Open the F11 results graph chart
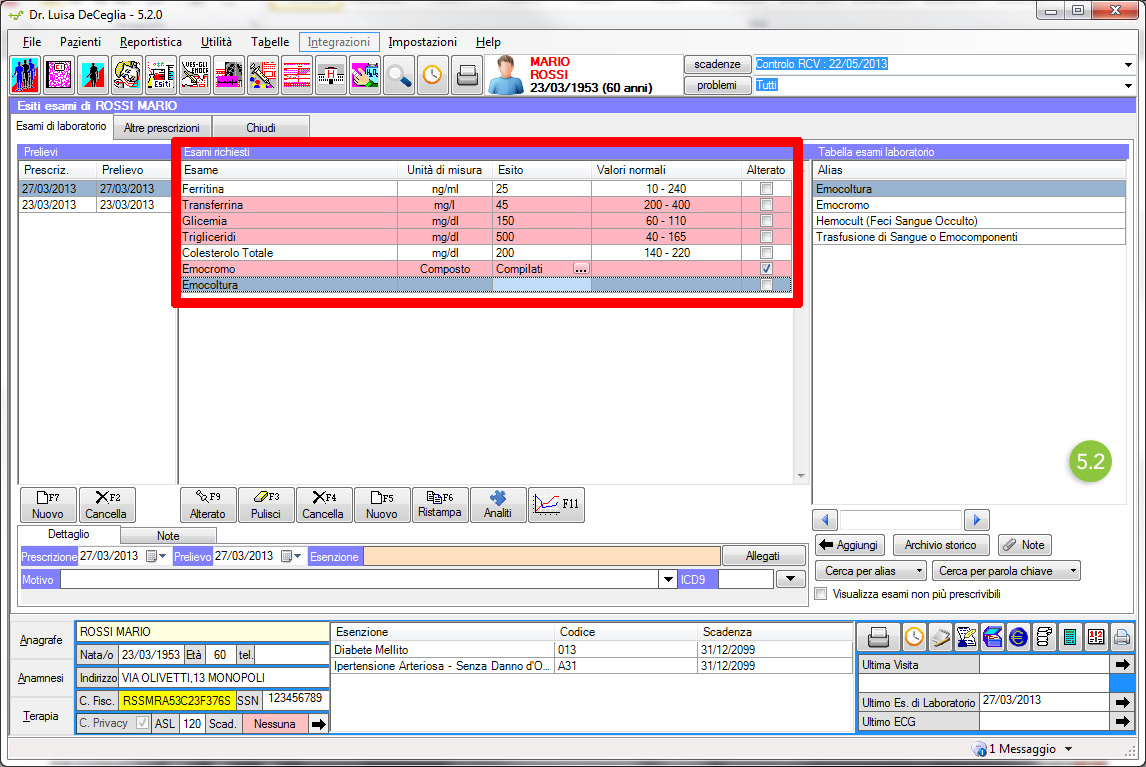1146x767 pixels. pos(557,505)
